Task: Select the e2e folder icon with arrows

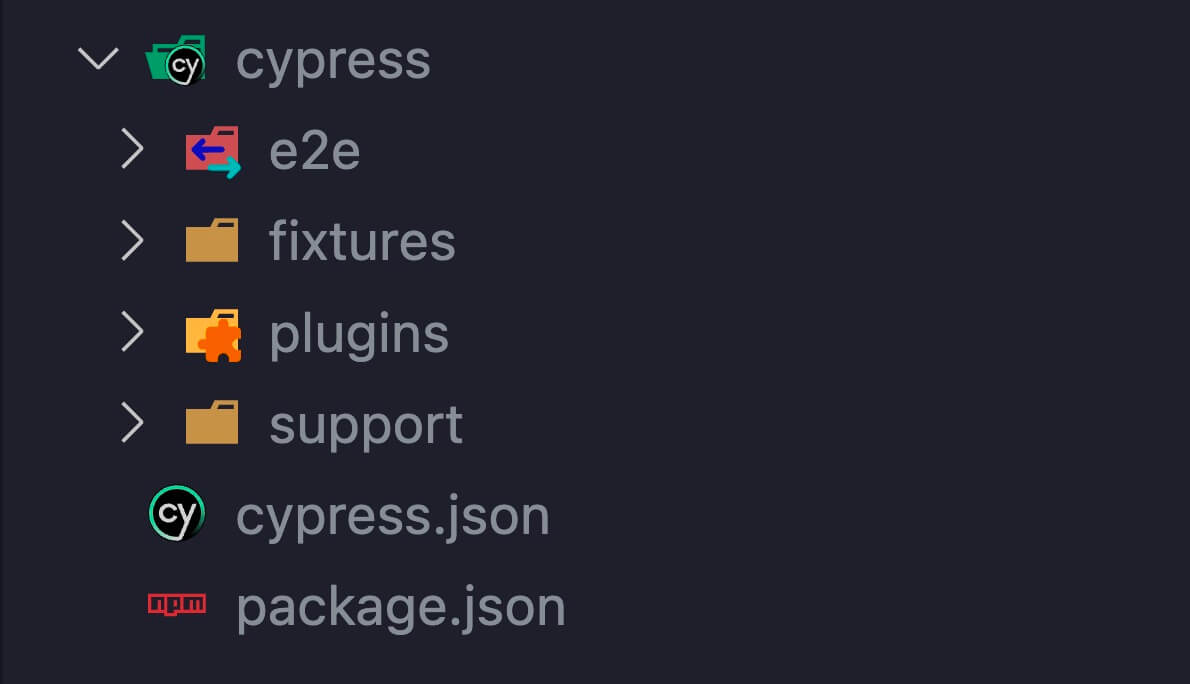Action: (x=212, y=149)
